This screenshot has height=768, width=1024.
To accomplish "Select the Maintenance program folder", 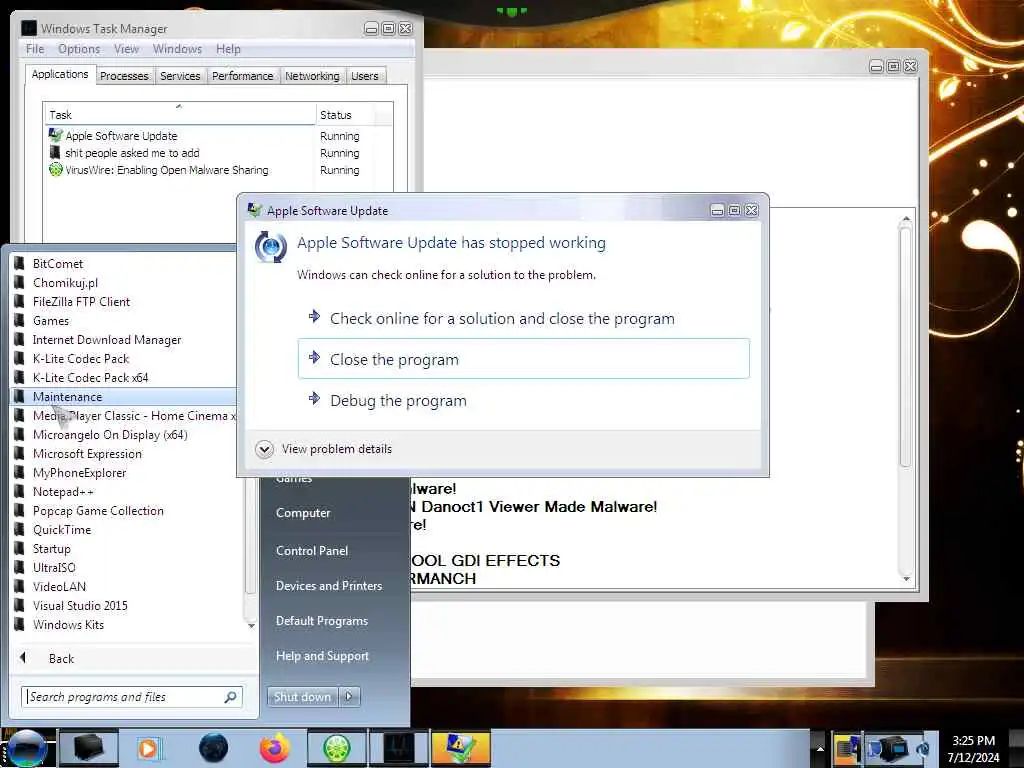I will [x=124, y=396].
